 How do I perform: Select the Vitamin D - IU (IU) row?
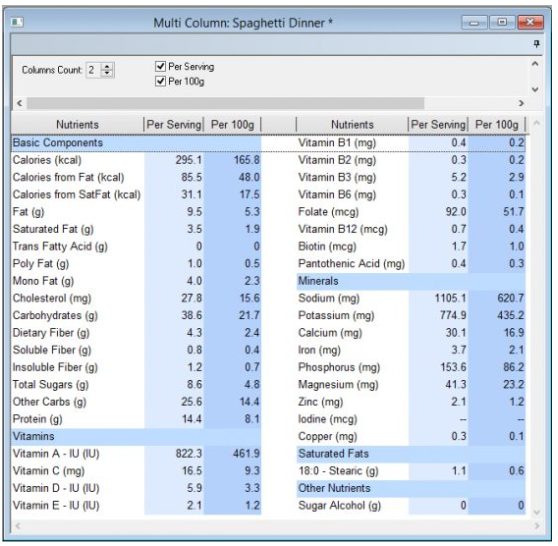136,488
